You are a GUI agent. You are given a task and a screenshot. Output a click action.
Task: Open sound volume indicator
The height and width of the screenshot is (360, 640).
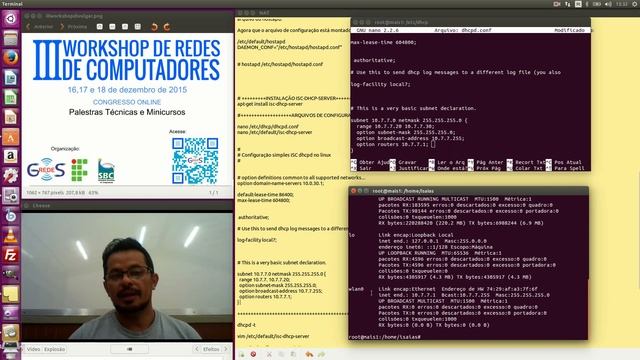coord(608,4)
